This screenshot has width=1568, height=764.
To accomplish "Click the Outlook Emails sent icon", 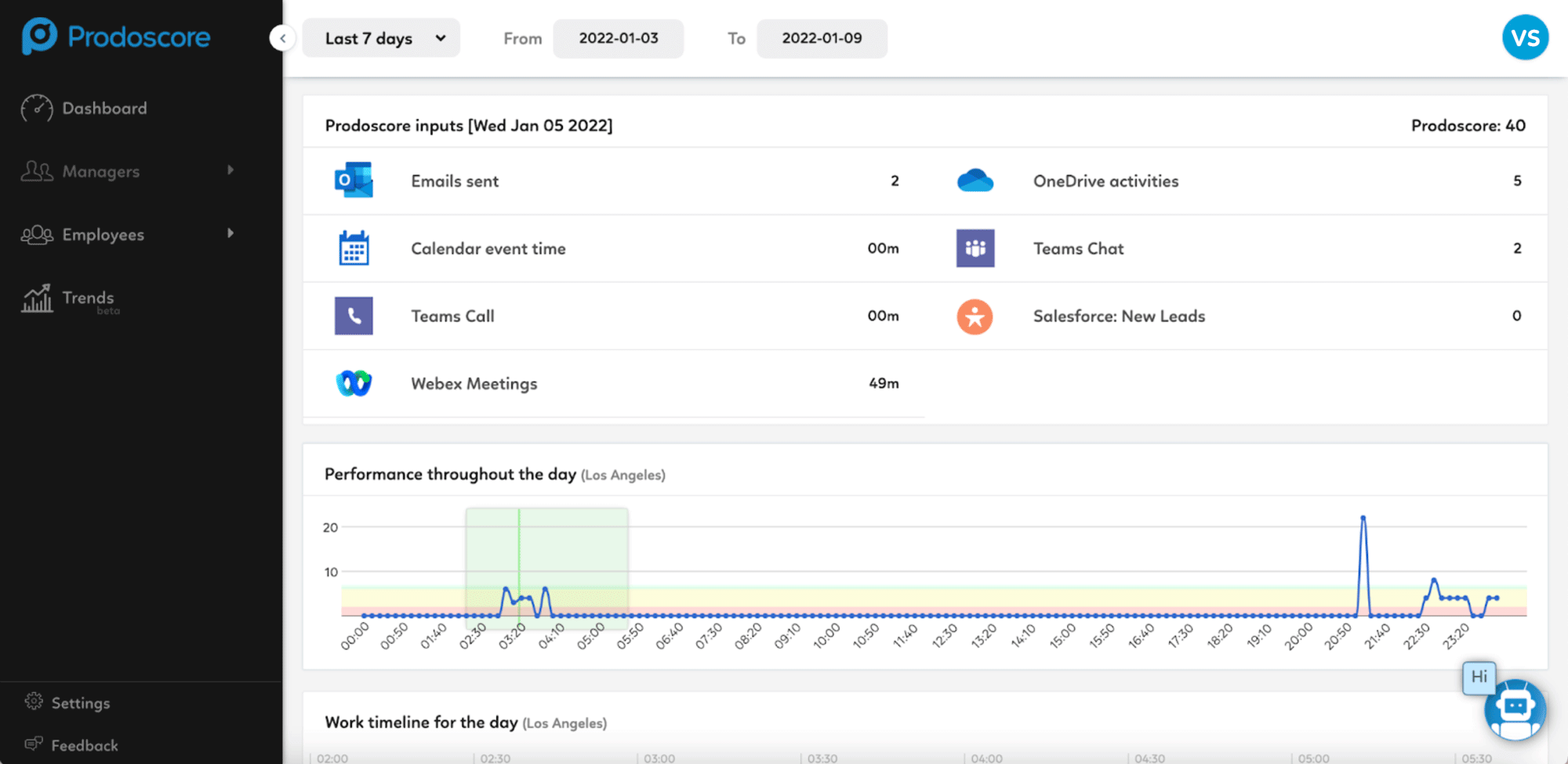I will point(354,181).
